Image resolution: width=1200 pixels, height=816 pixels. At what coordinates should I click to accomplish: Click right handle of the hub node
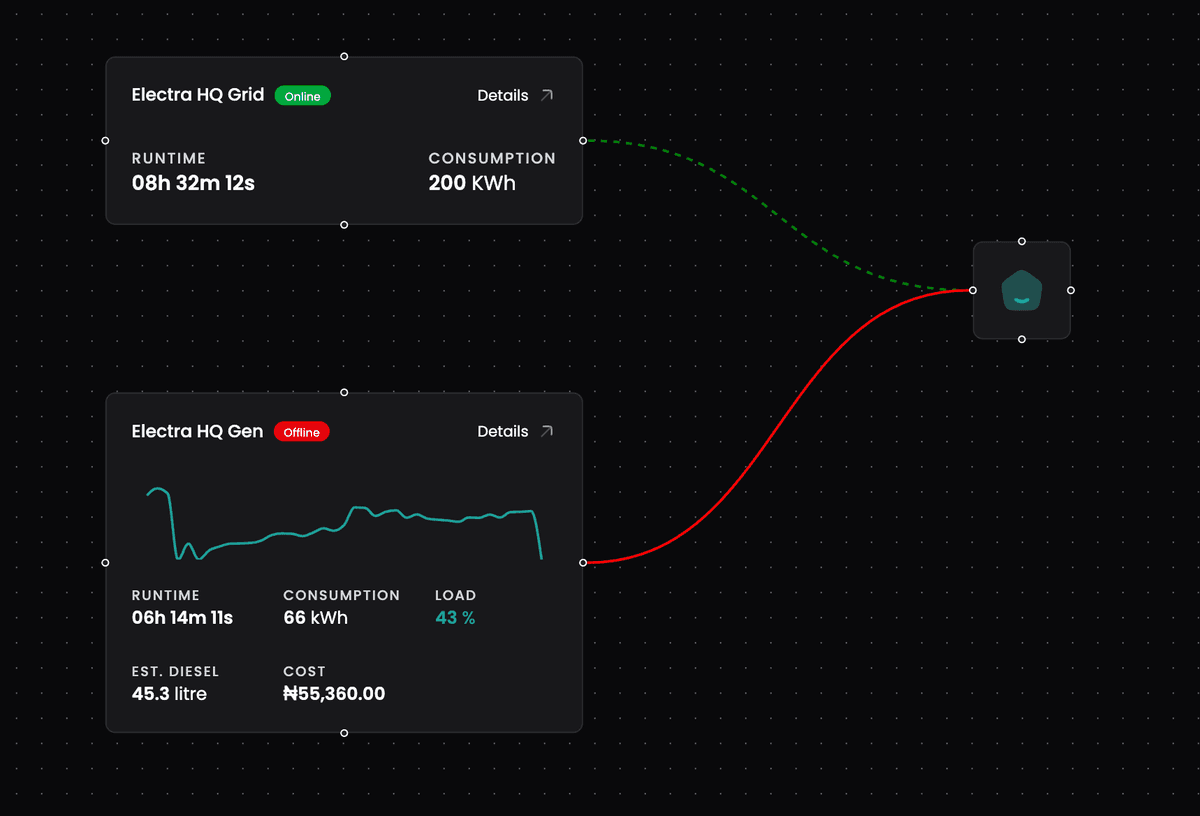coord(1071,290)
